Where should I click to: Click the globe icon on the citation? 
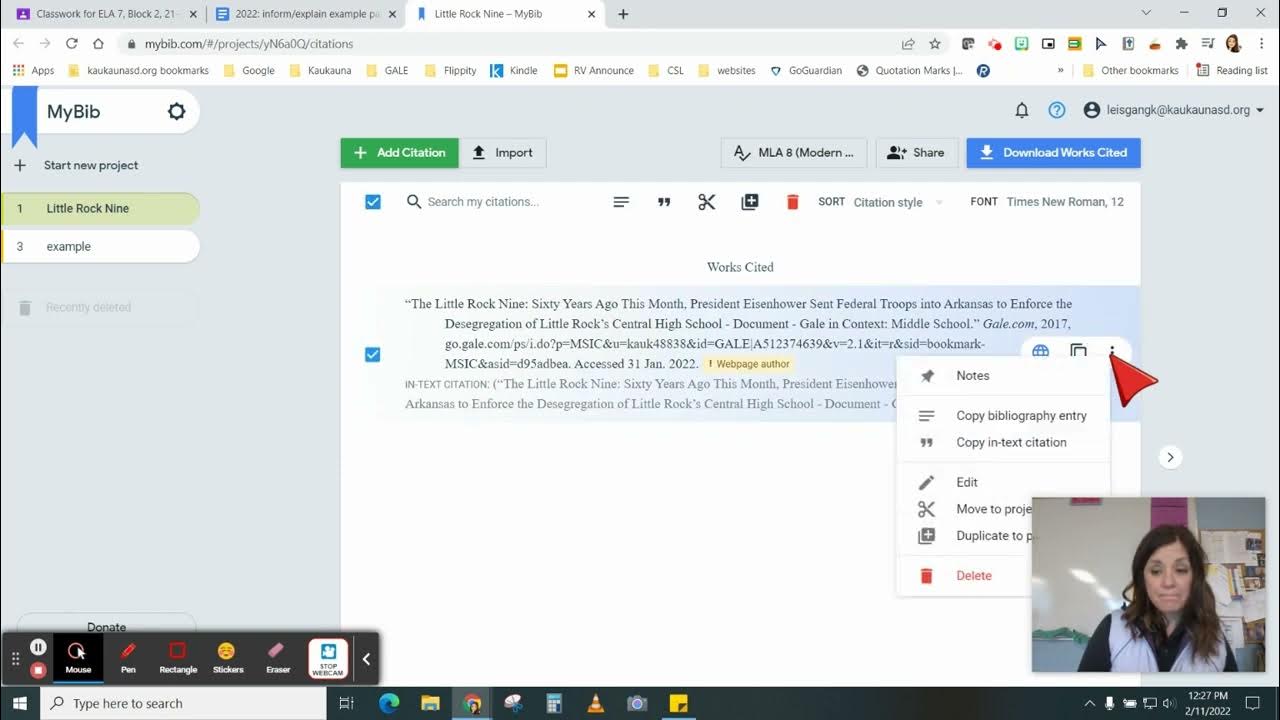click(1041, 352)
